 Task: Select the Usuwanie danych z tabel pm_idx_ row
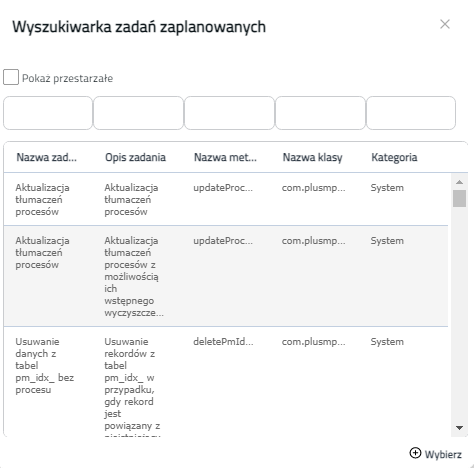pos(226,382)
